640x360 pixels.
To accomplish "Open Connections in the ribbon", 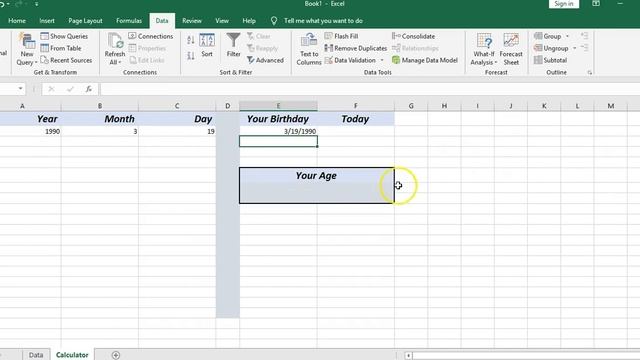I will click(151, 36).
